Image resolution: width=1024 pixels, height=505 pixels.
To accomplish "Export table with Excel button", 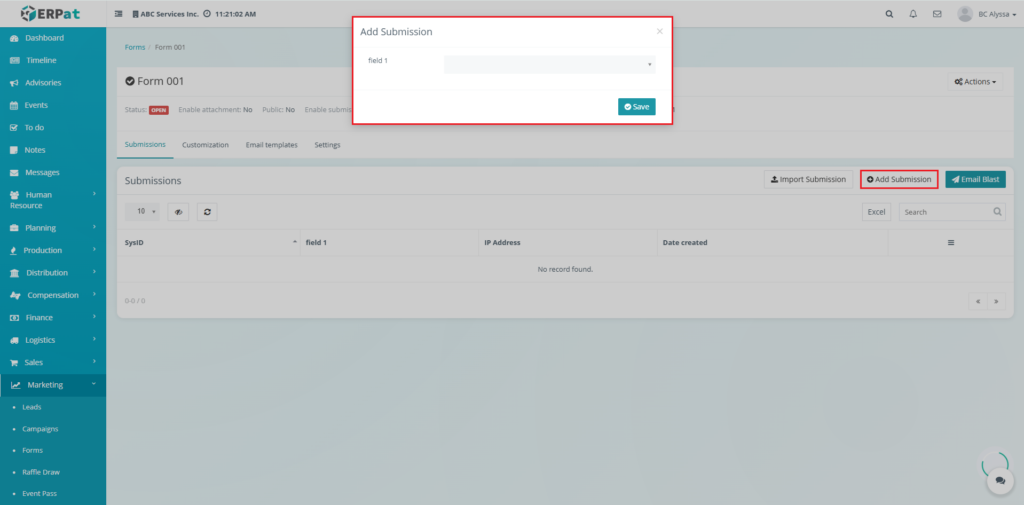I will [x=876, y=212].
